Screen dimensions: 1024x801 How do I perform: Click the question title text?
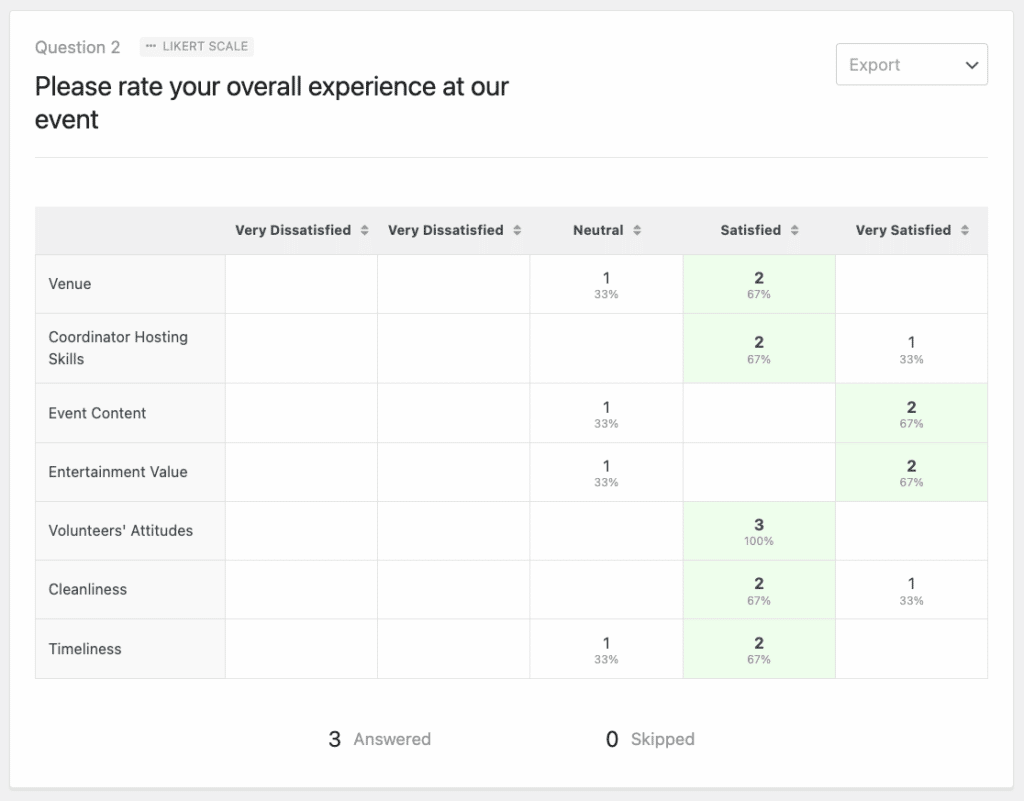[x=271, y=103]
